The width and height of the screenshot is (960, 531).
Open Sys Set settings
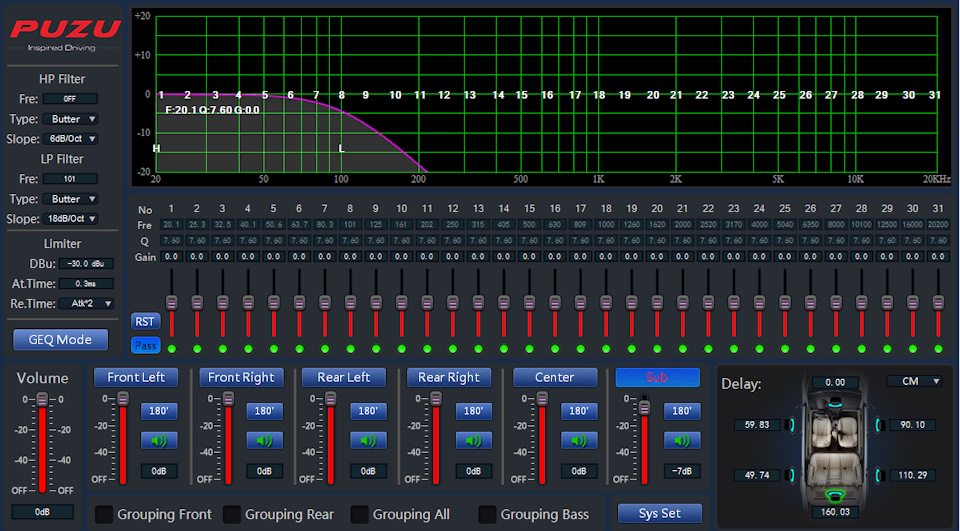pyautogui.click(x=659, y=513)
